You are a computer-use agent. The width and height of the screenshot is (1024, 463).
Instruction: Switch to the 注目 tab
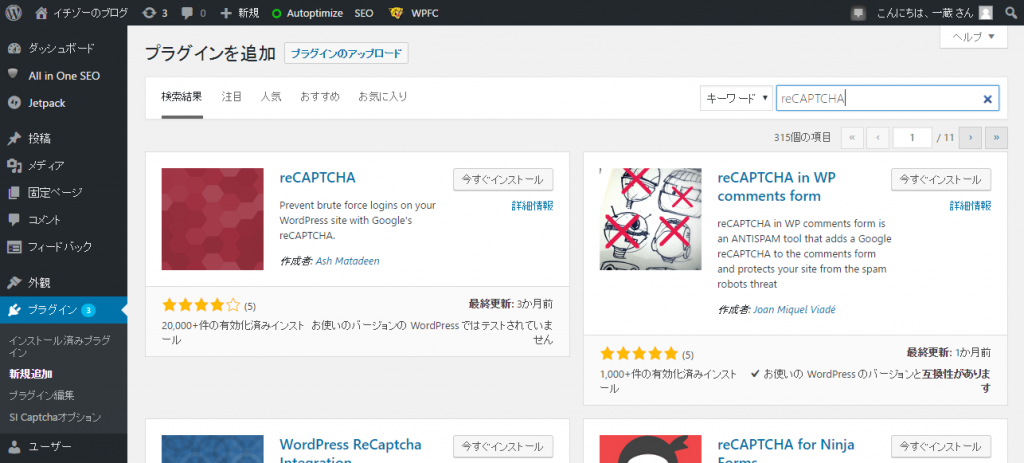coord(232,97)
